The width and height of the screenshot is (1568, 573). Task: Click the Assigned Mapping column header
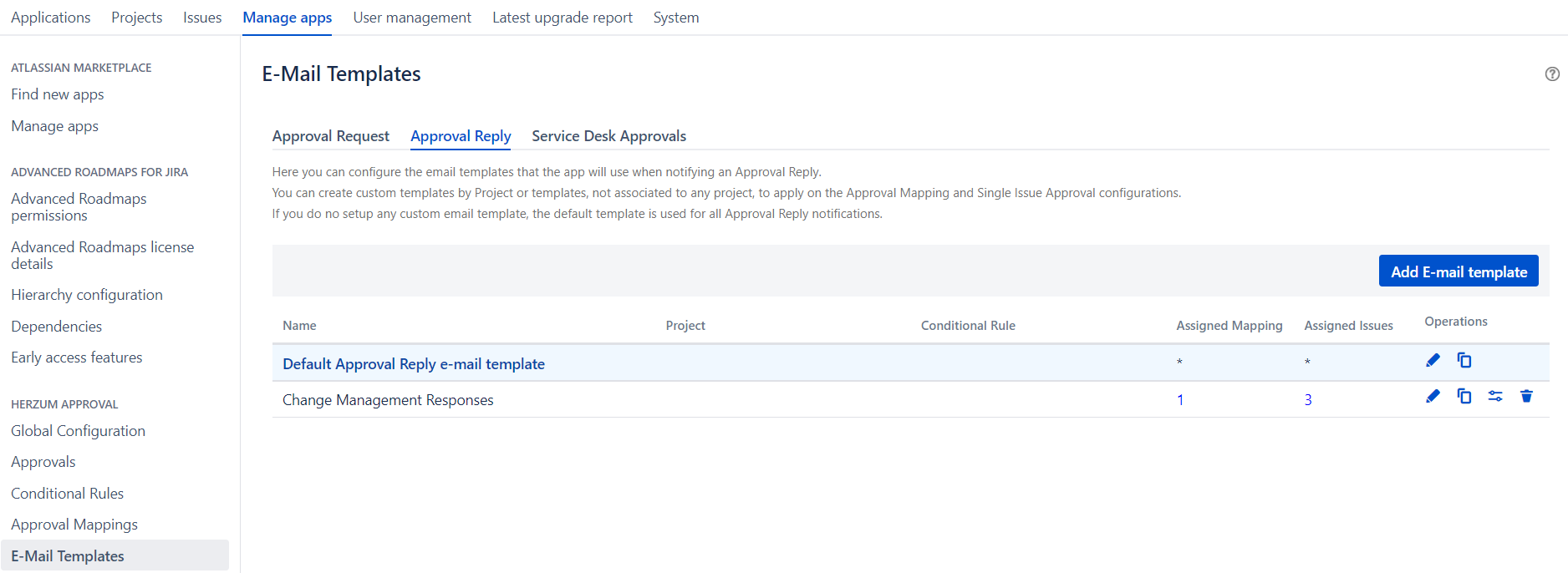pyautogui.click(x=1229, y=326)
